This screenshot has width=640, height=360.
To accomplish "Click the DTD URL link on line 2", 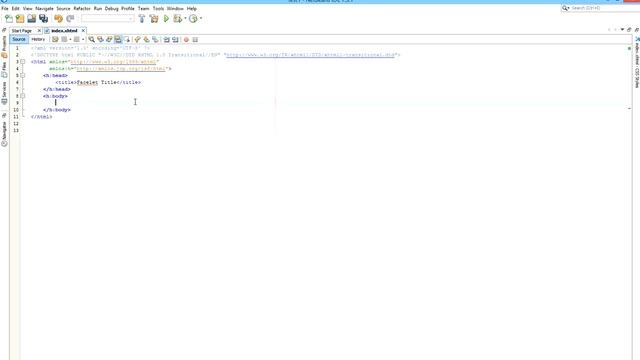I will point(311,55).
